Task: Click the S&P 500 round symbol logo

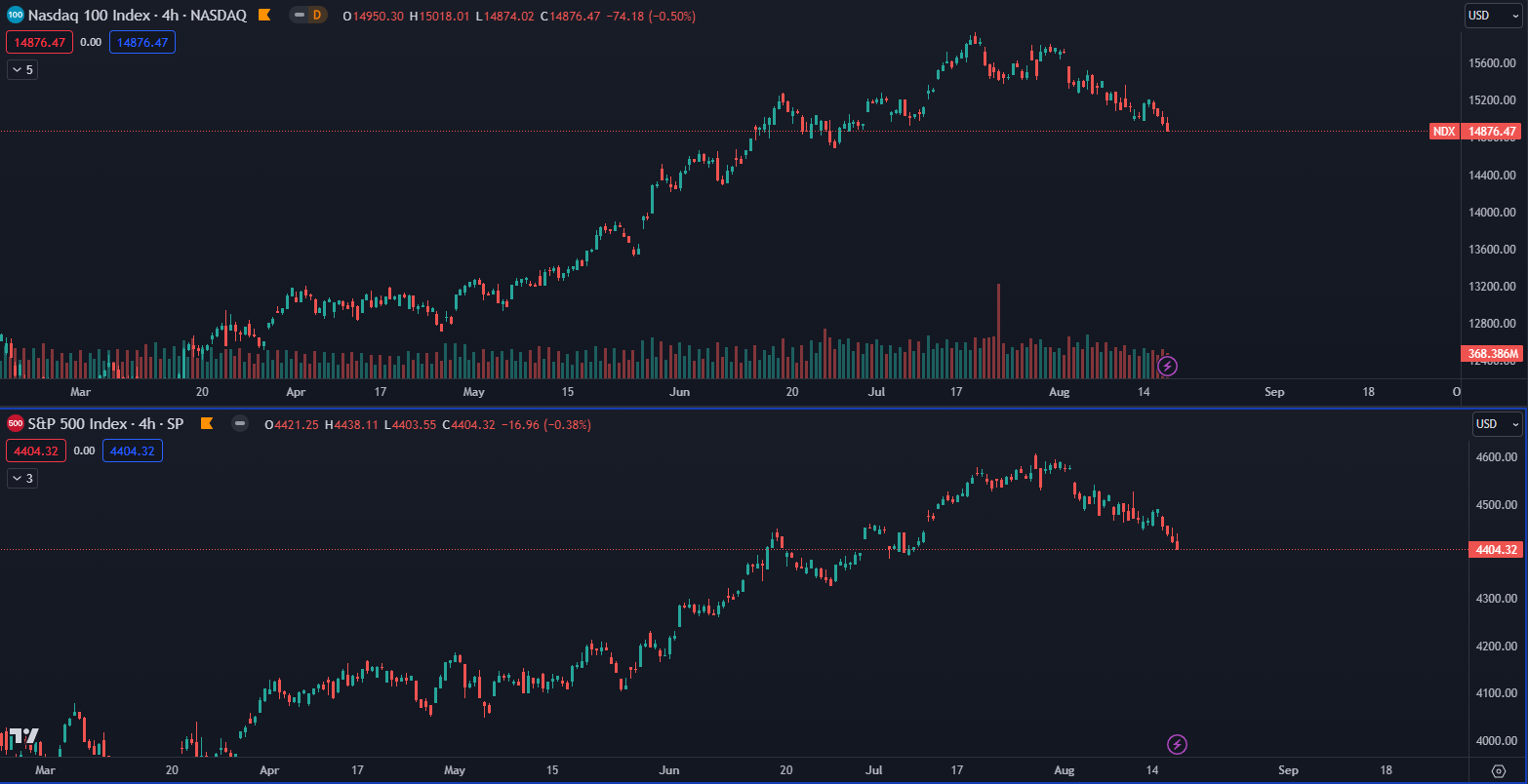Action: click(16, 424)
